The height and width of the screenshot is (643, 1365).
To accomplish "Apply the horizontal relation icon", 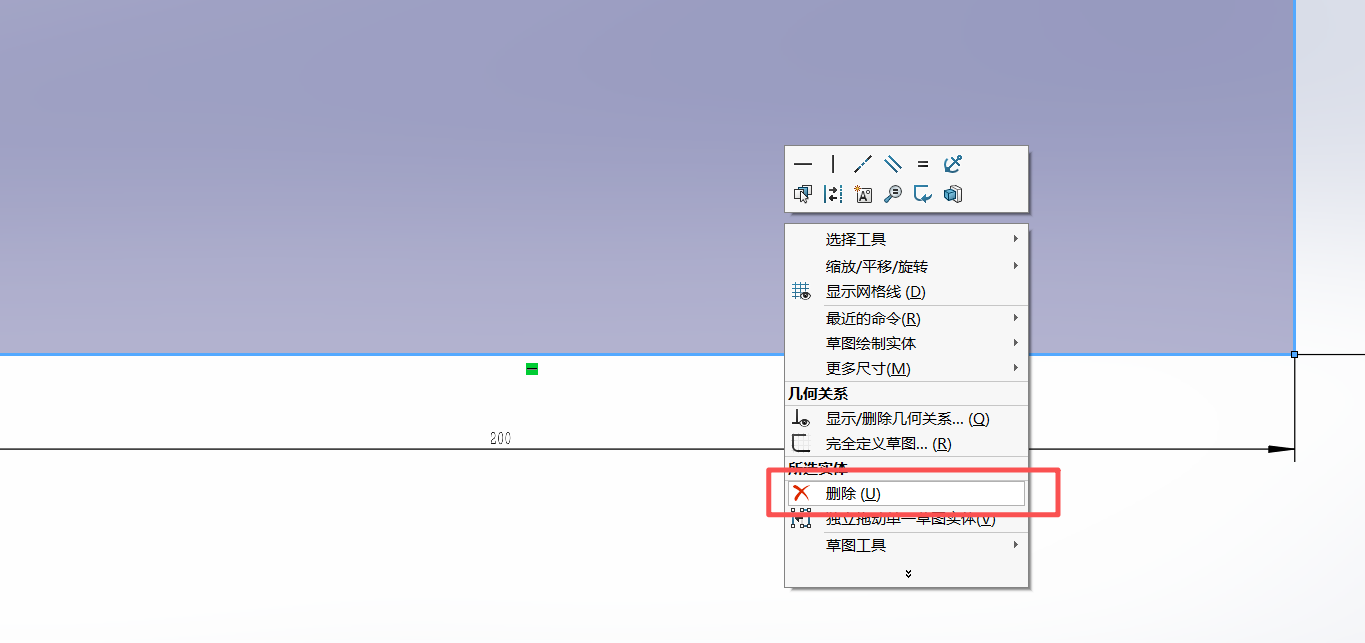I will (803, 164).
